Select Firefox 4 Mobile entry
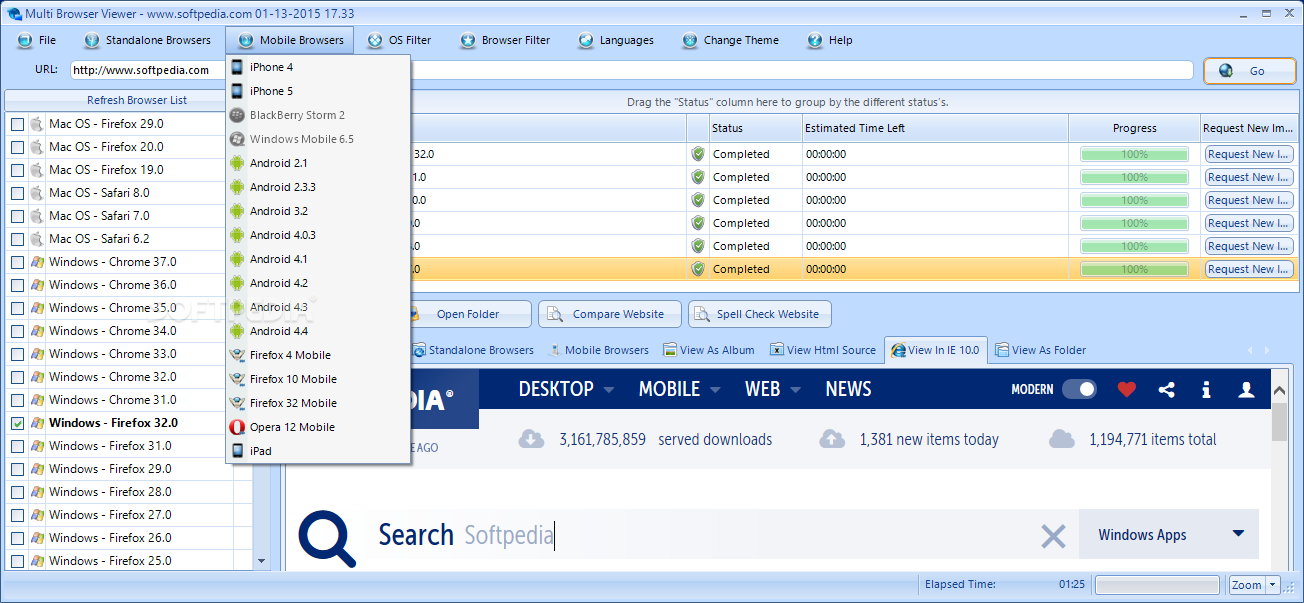The image size is (1304, 603). click(x=318, y=355)
